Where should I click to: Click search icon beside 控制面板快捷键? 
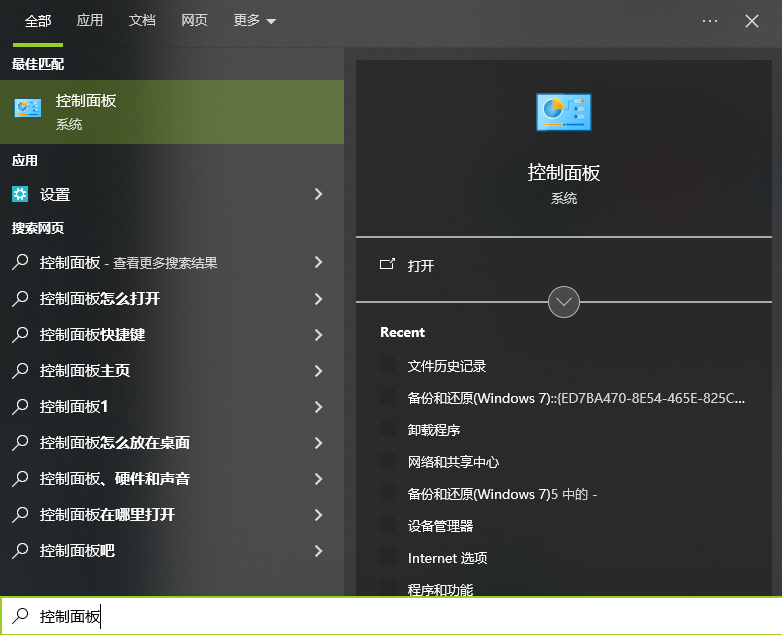click(x=20, y=334)
